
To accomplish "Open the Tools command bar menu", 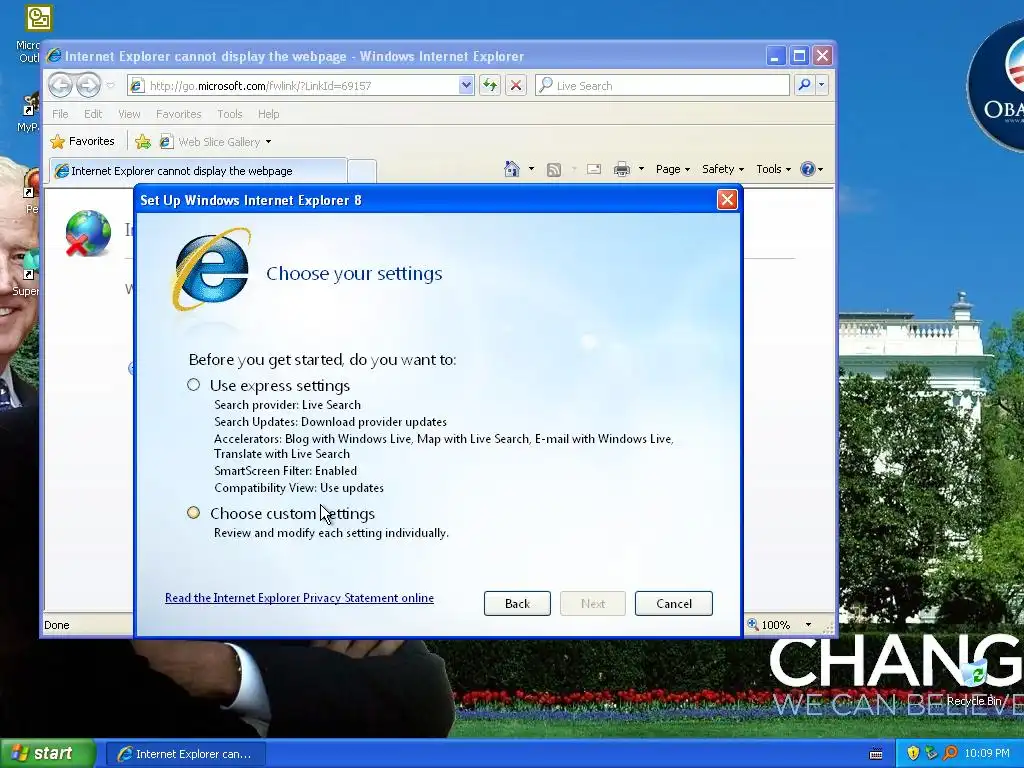I will (x=773, y=169).
